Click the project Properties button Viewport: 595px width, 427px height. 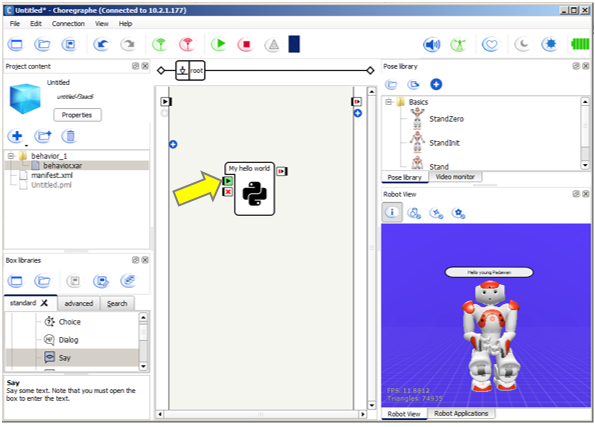pos(77,115)
